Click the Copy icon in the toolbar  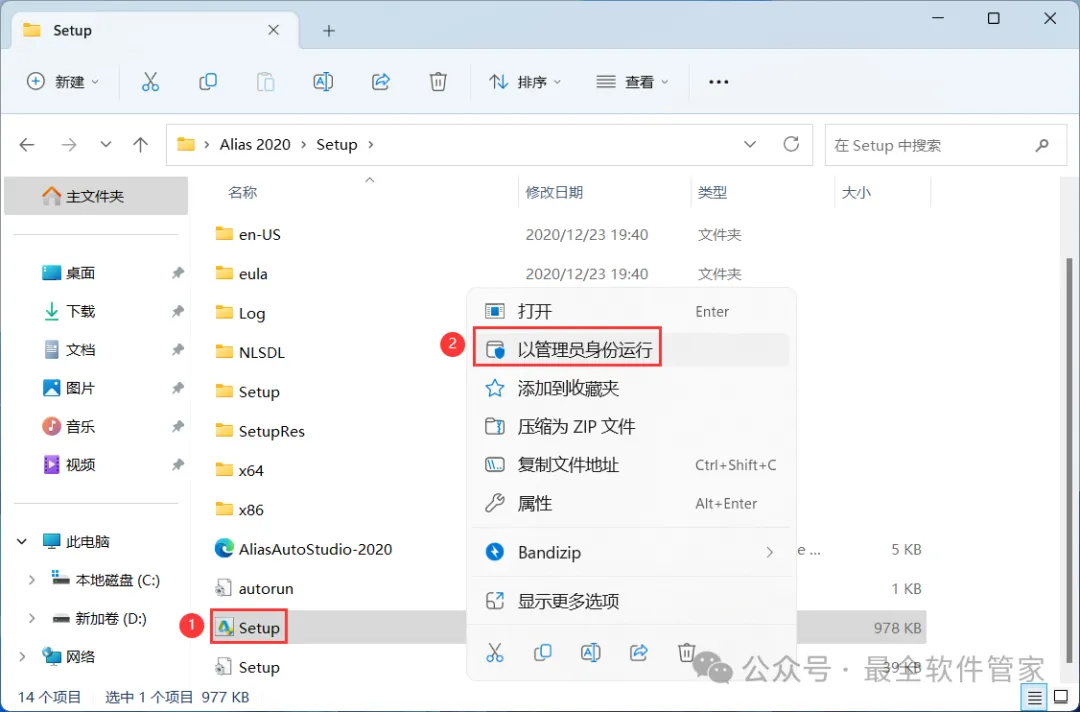(x=207, y=82)
